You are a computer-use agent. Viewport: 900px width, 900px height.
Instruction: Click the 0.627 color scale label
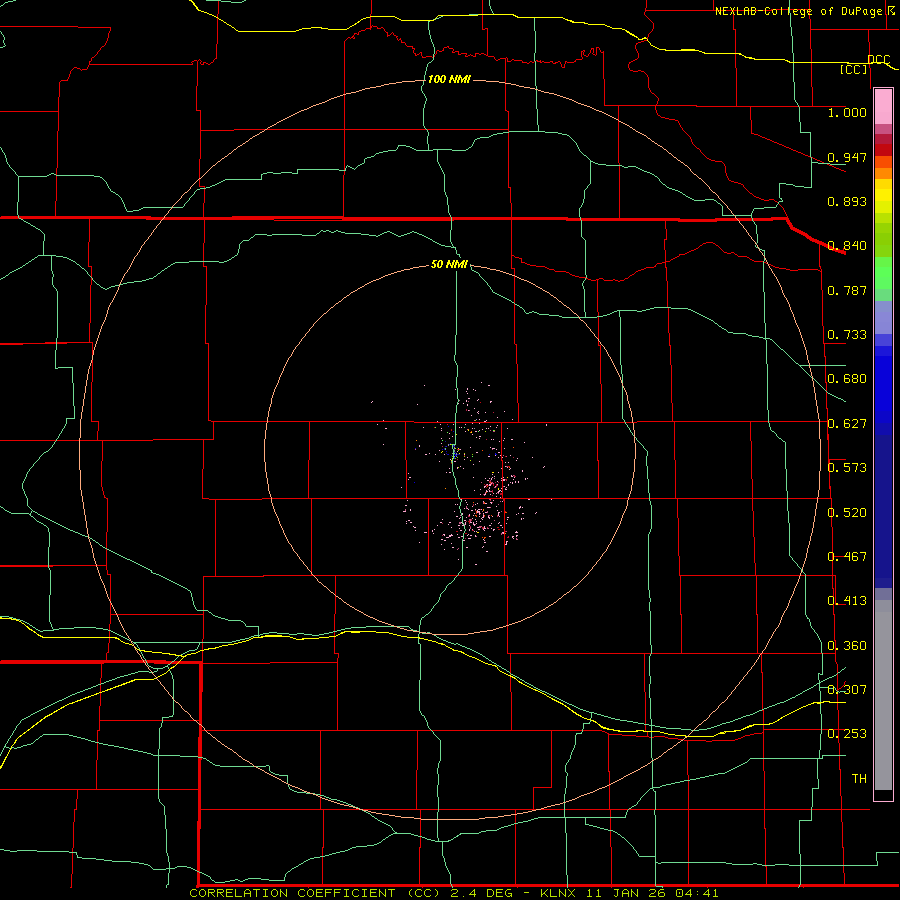click(x=847, y=424)
